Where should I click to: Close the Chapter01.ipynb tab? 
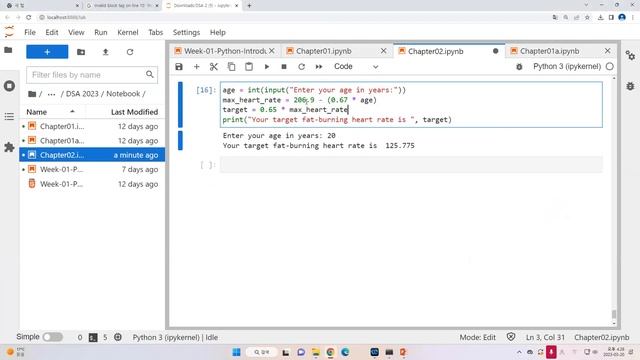(383, 51)
